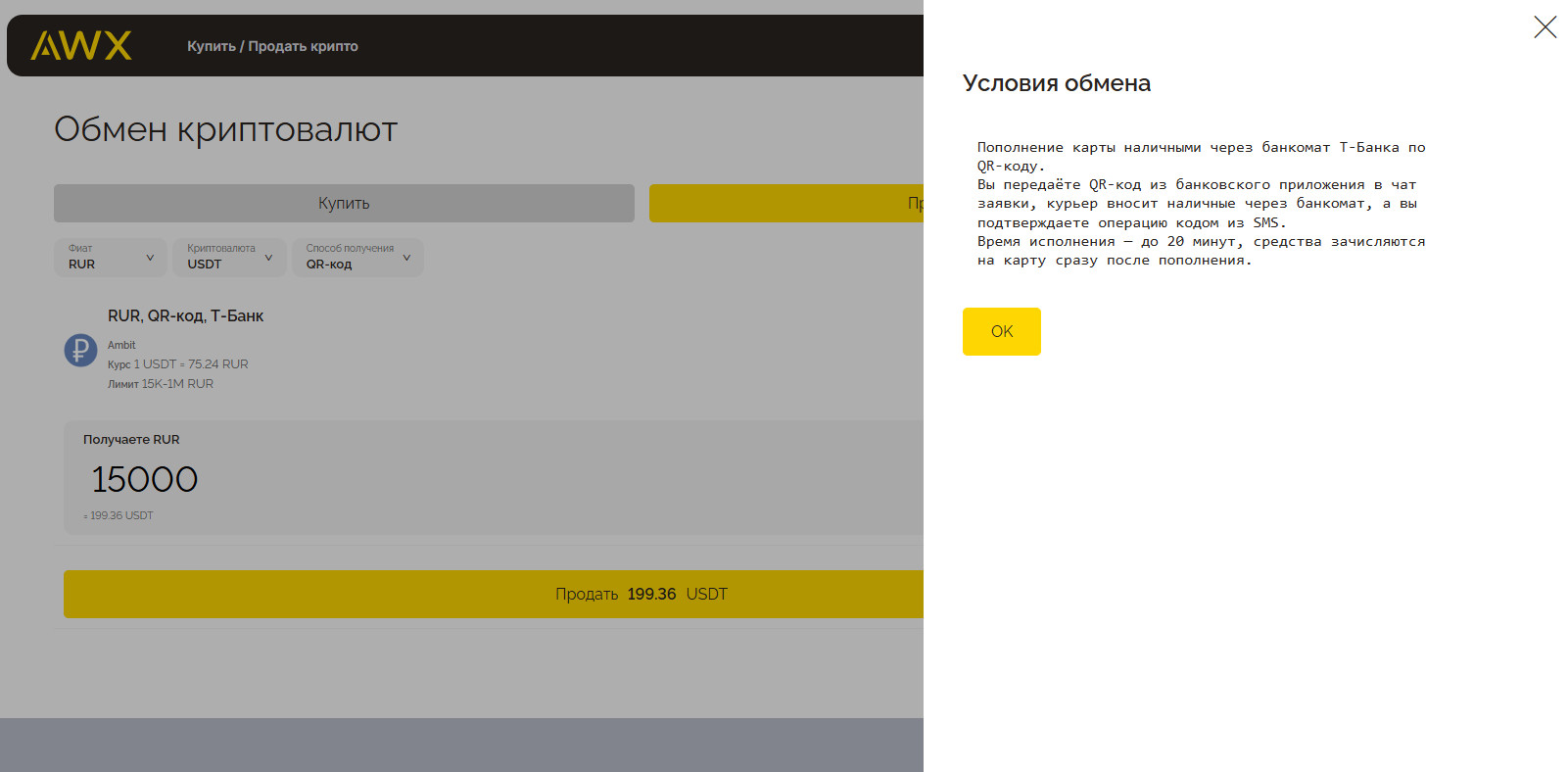Expand the Фиат RUR dropdown
This screenshot has height=772, width=1568.
[111, 257]
